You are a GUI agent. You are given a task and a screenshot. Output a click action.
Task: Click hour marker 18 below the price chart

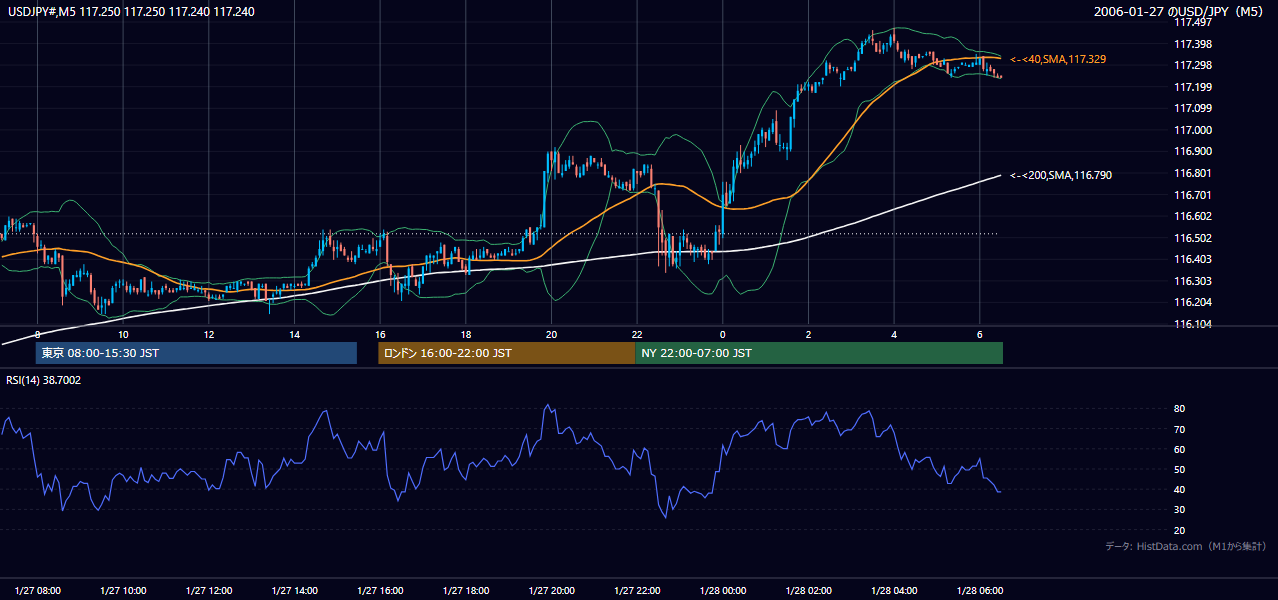coord(466,335)
